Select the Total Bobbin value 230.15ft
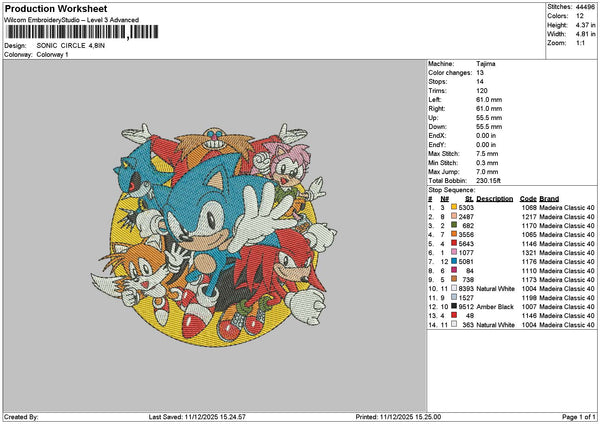The height and width of the screenshot is (424, 600). tap(488, 181)
